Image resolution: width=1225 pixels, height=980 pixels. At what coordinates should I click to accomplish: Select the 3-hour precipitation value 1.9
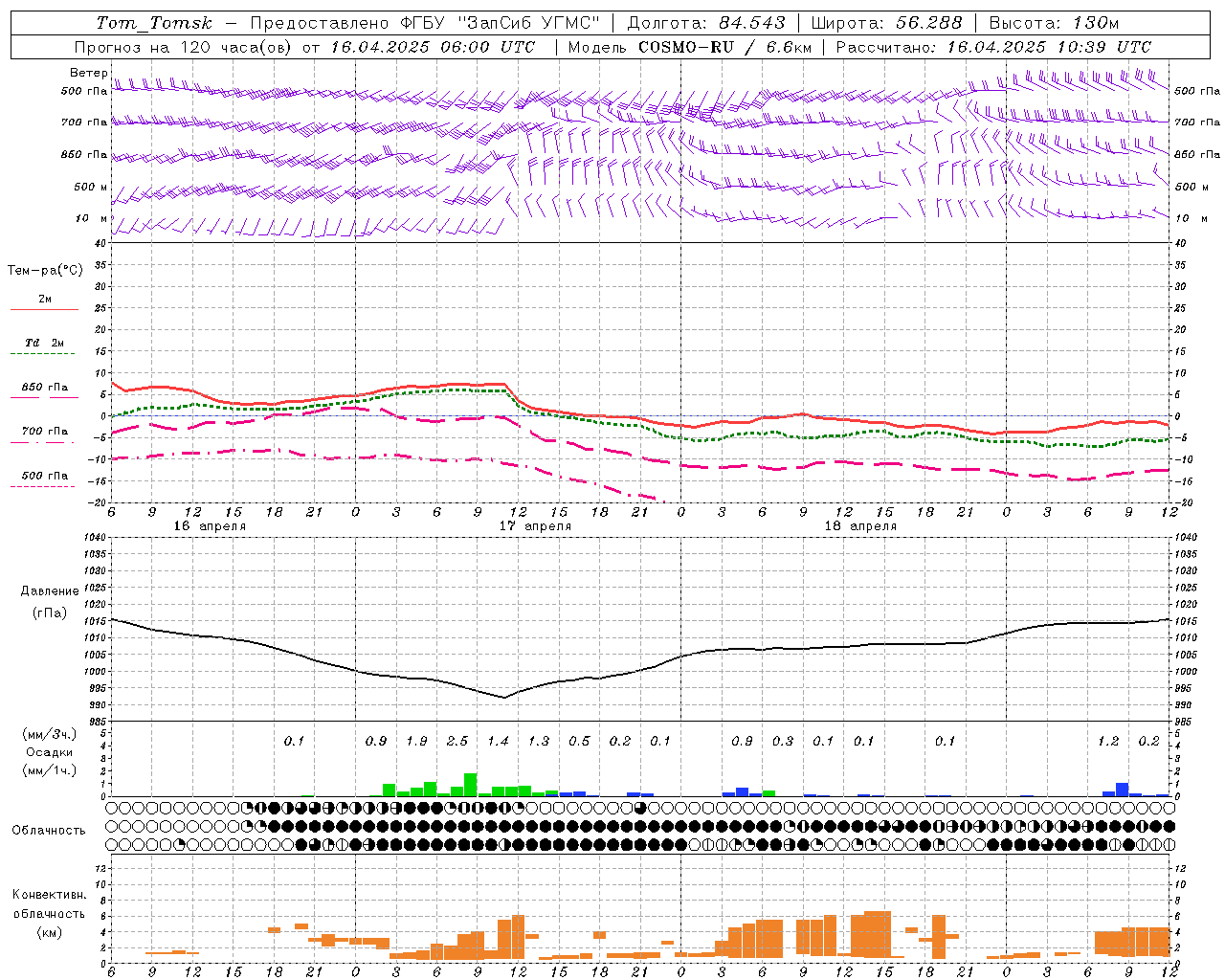pos(416,742)
